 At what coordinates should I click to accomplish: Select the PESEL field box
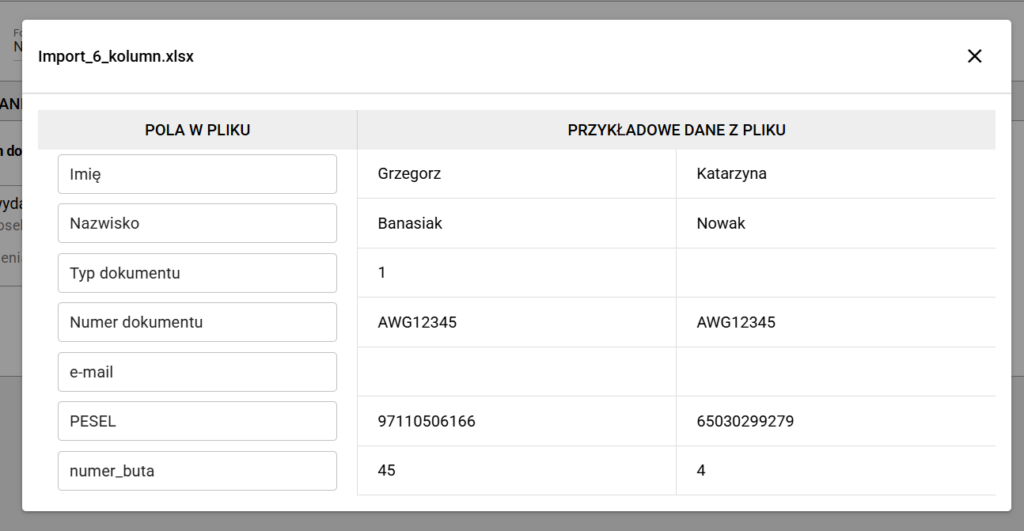pos(197,421)
